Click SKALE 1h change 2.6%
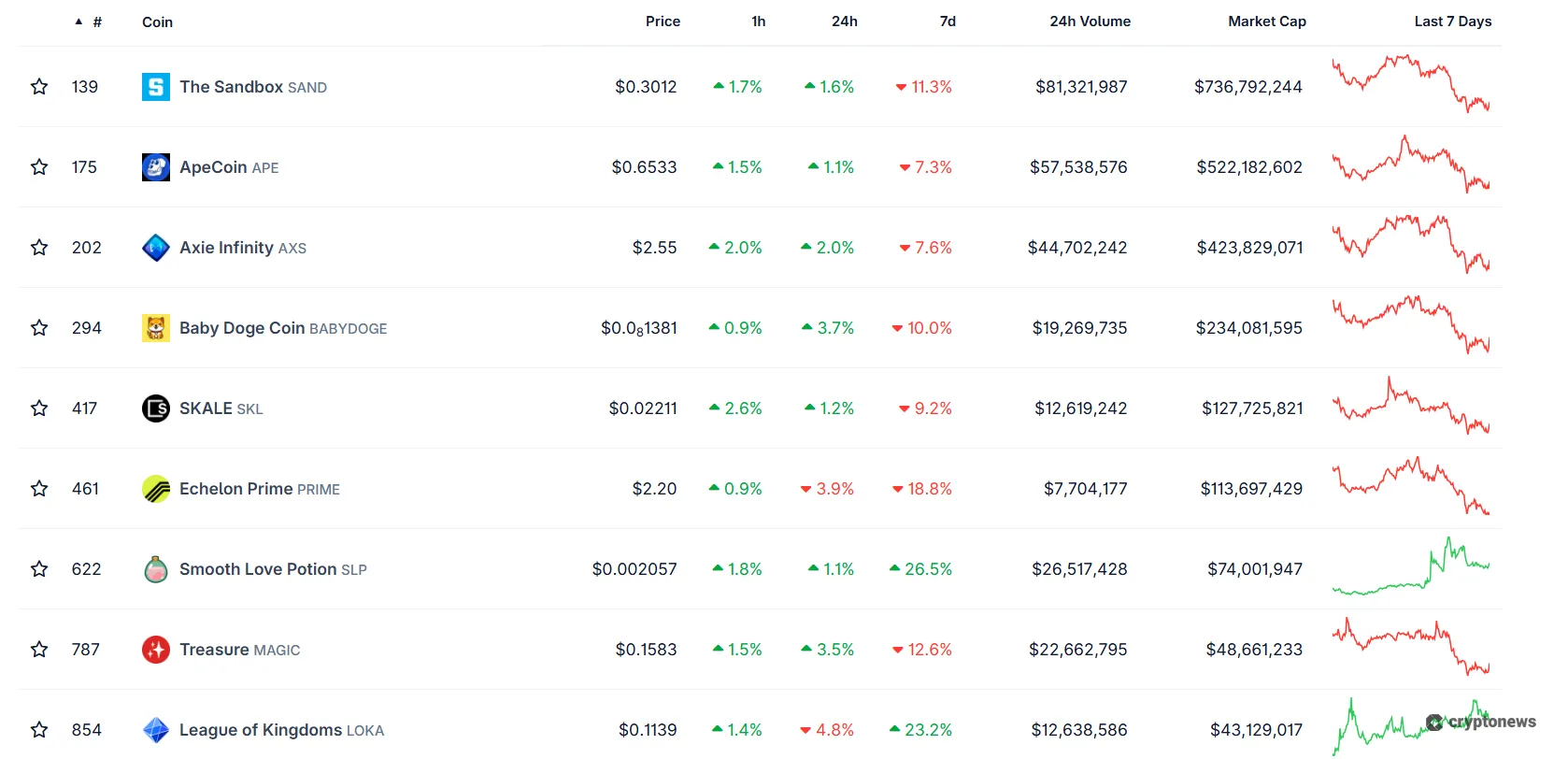1568x759 pixels. point(735,408)
